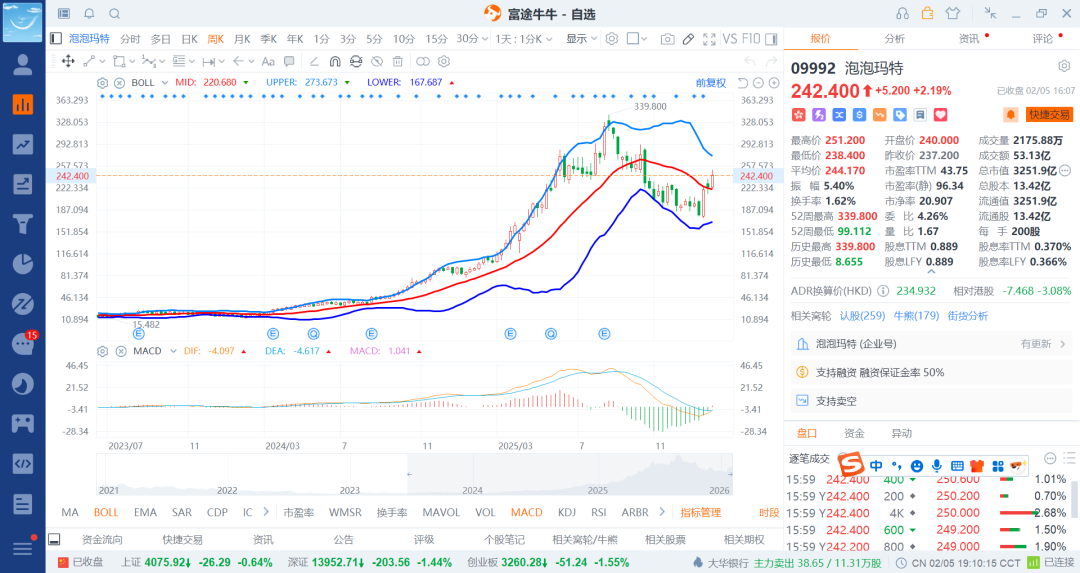
Task: Switch to the 分析 tab
Action: (x=894, y=39)
